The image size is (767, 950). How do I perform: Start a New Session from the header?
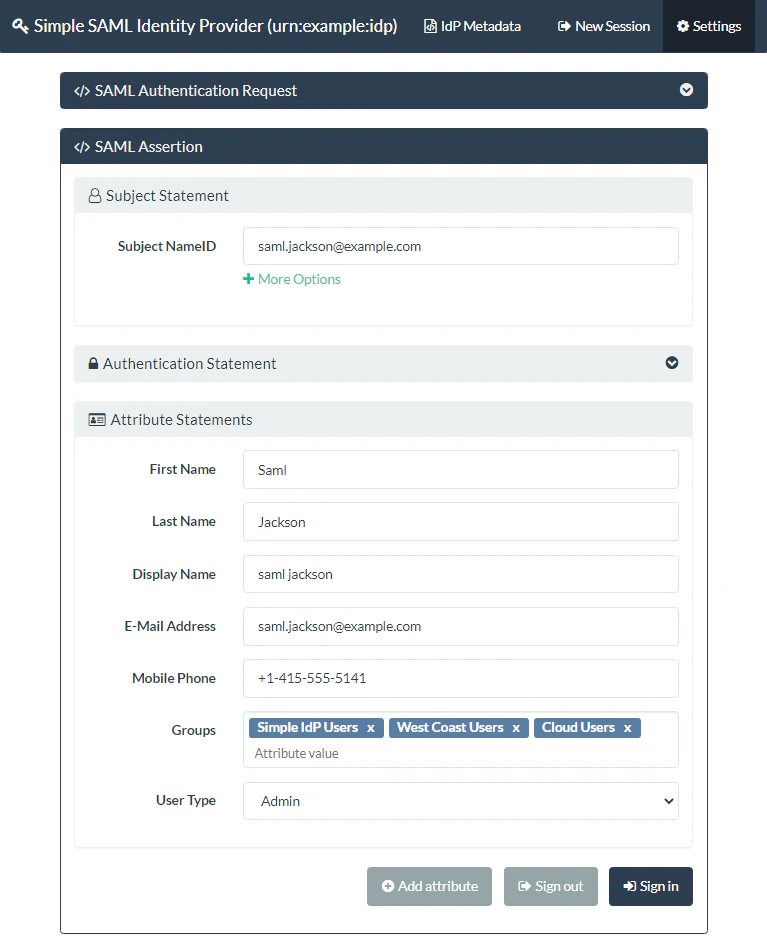pyautogui.click(x=604, y=26)
